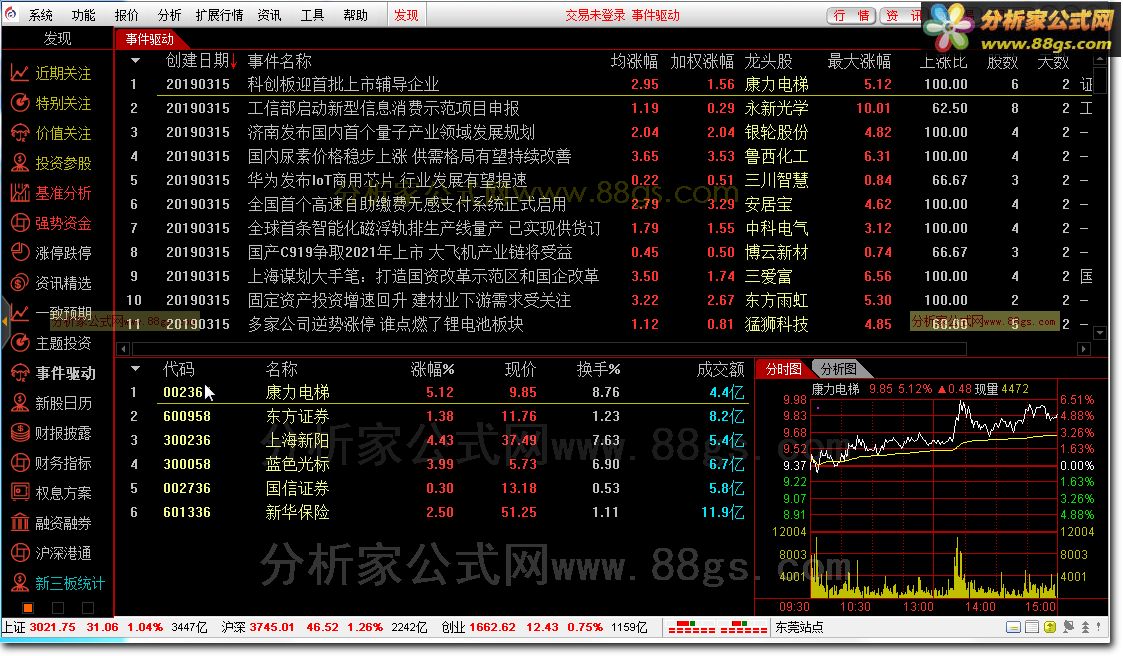This screenshot has height=656, width=1123.
Task: Select the second page square in sidebar
Action: tap(58, 608)
